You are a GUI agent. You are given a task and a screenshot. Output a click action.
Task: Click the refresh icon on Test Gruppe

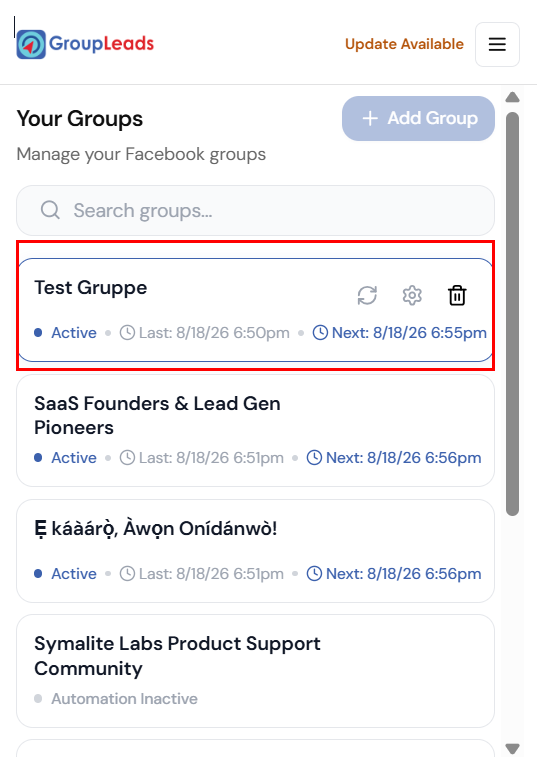point(367,295)
